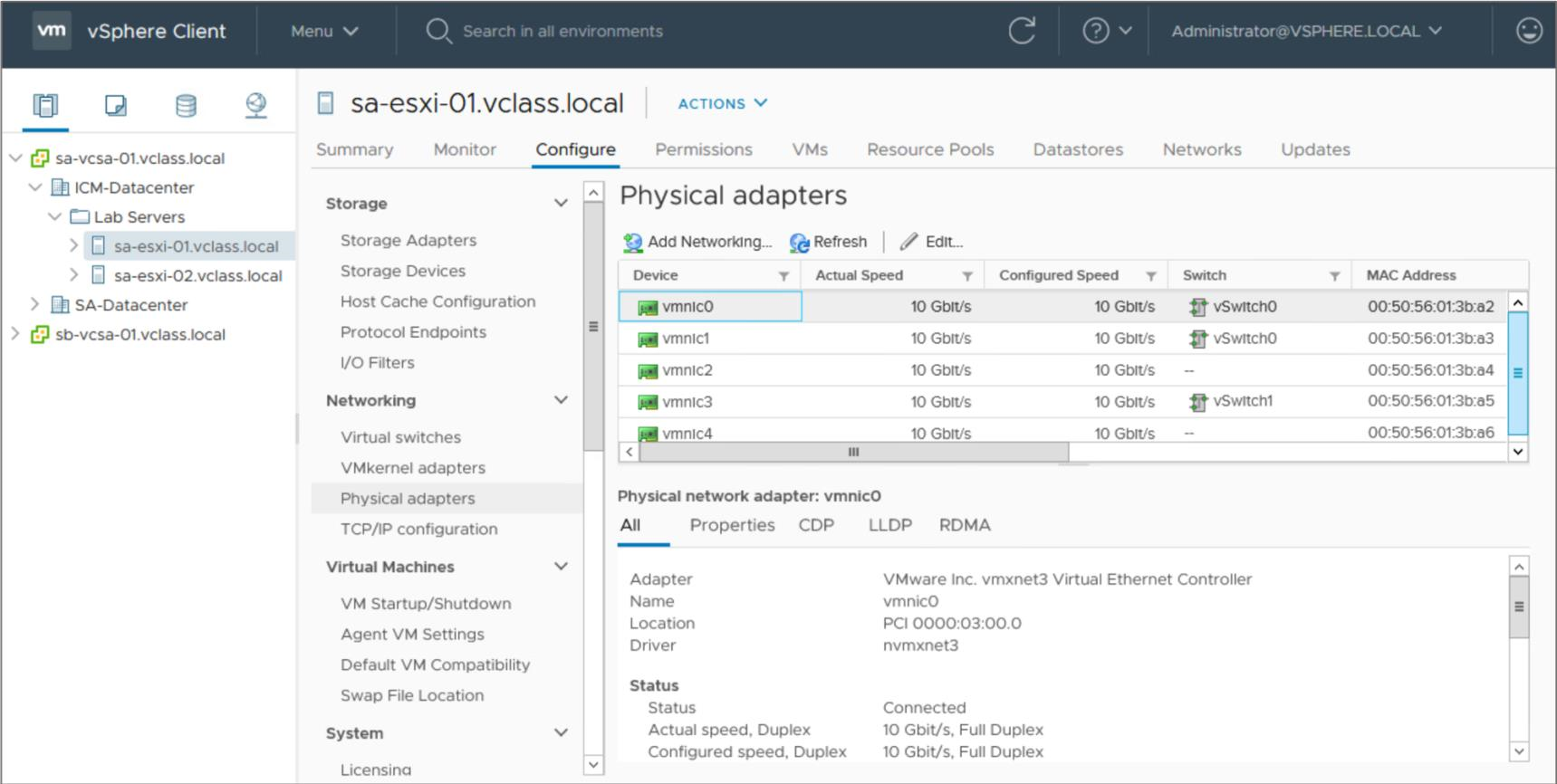The width and height of the screenshot is (1557, 784).
Task: Open Virtual switches settings
Action: click(400, 437)
